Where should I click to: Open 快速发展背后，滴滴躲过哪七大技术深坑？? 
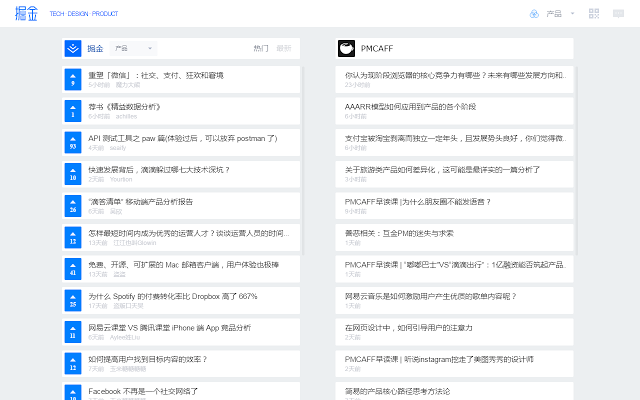[159, 170]
